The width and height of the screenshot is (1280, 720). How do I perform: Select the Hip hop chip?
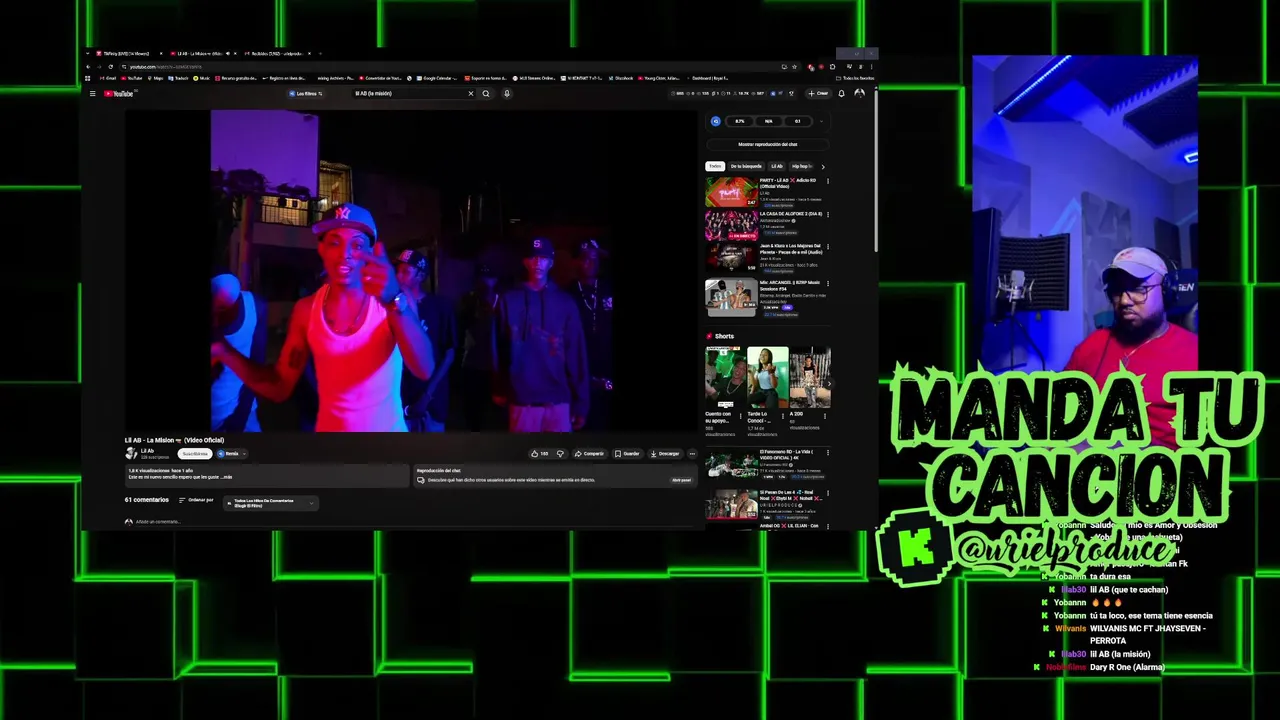click(x=801, y=166)
